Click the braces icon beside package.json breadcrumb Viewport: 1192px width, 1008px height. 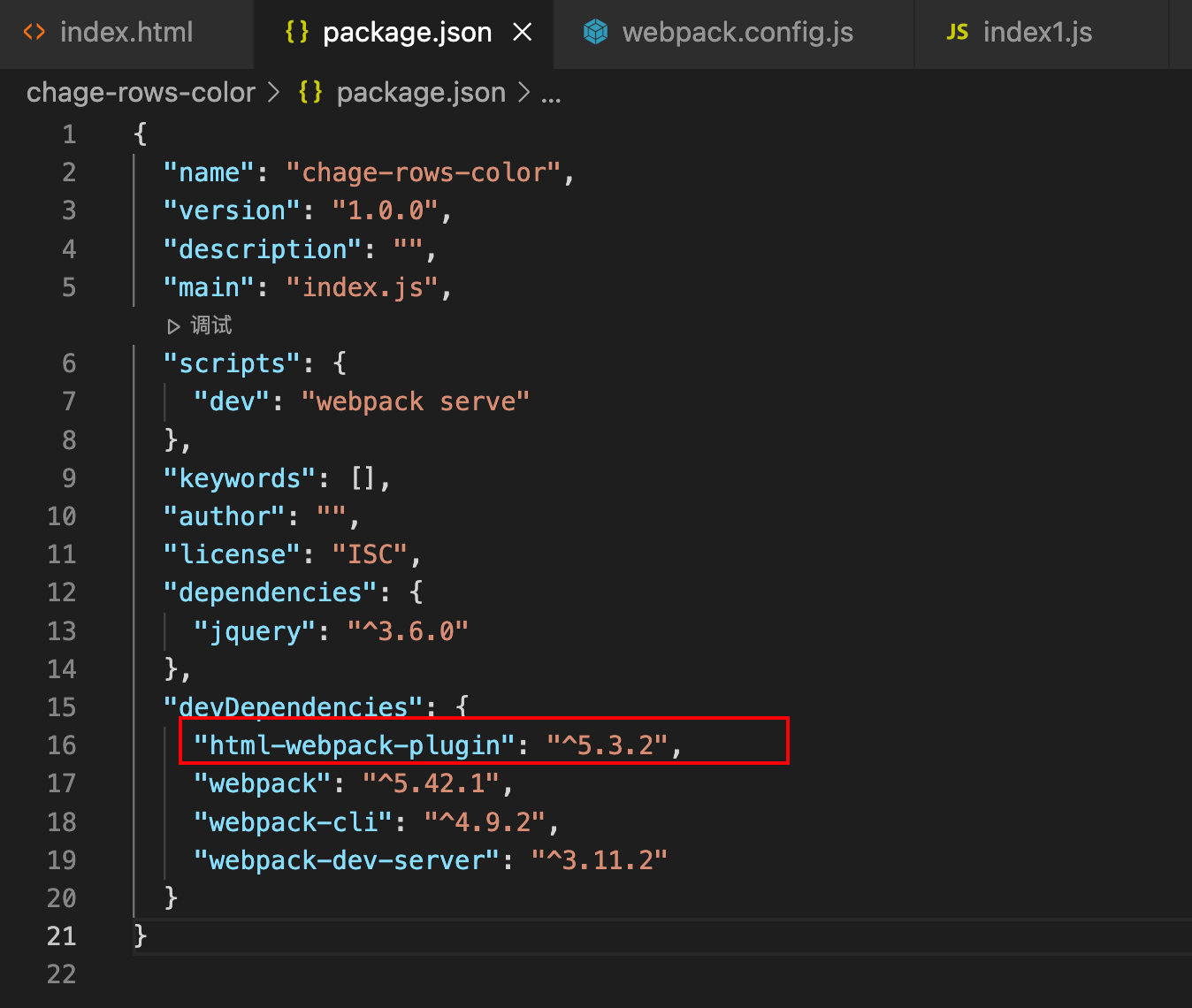(x=309, y=92)
